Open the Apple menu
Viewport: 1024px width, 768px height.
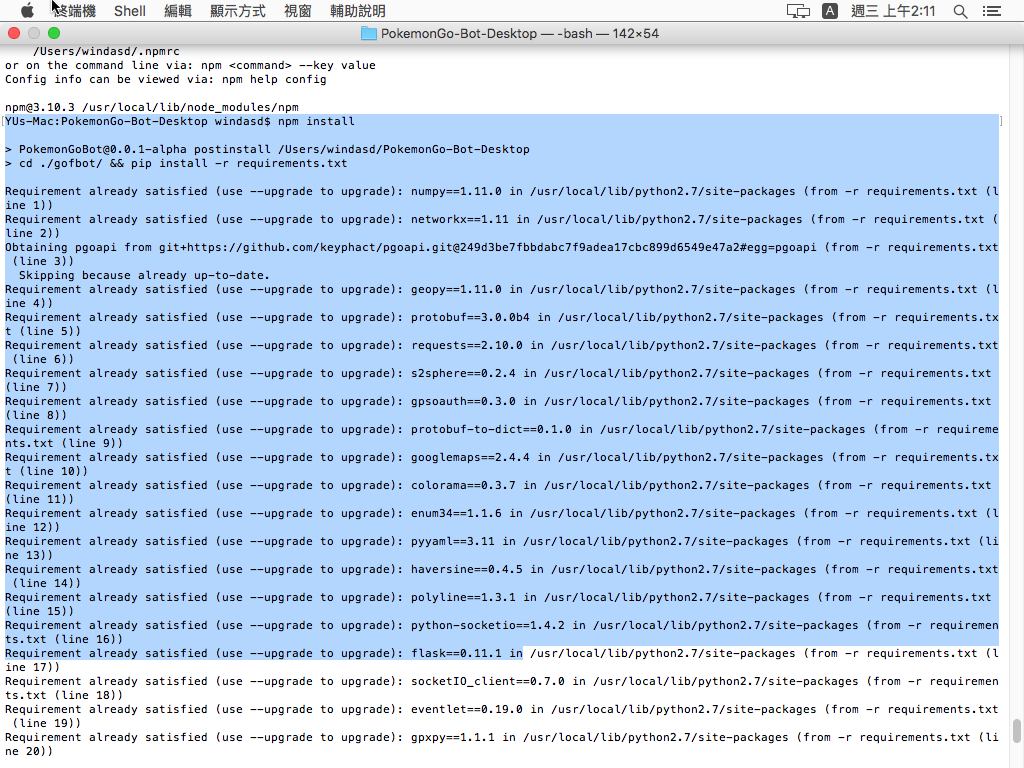(x=27, y=10)
